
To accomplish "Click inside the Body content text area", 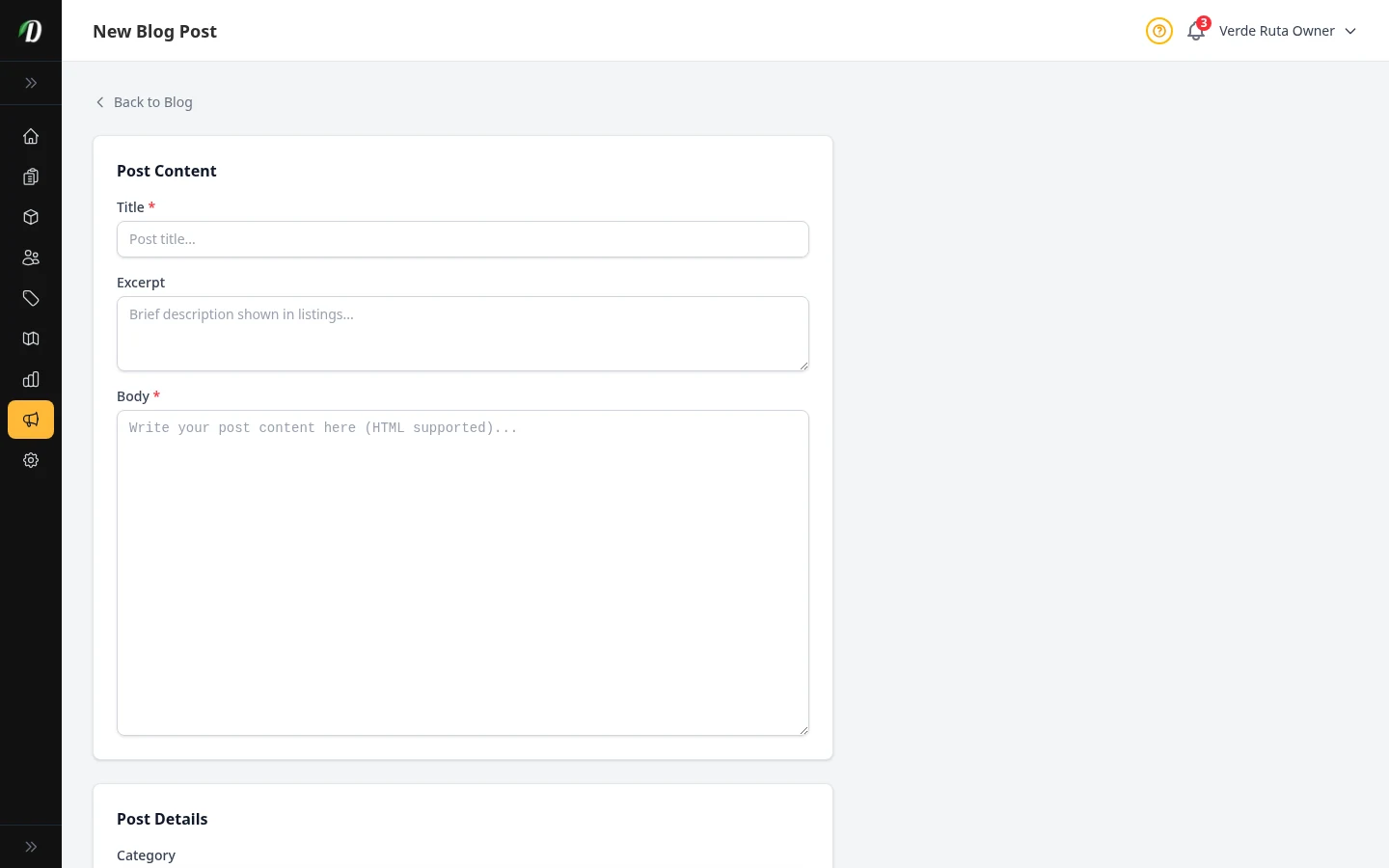I will point(463,573).
